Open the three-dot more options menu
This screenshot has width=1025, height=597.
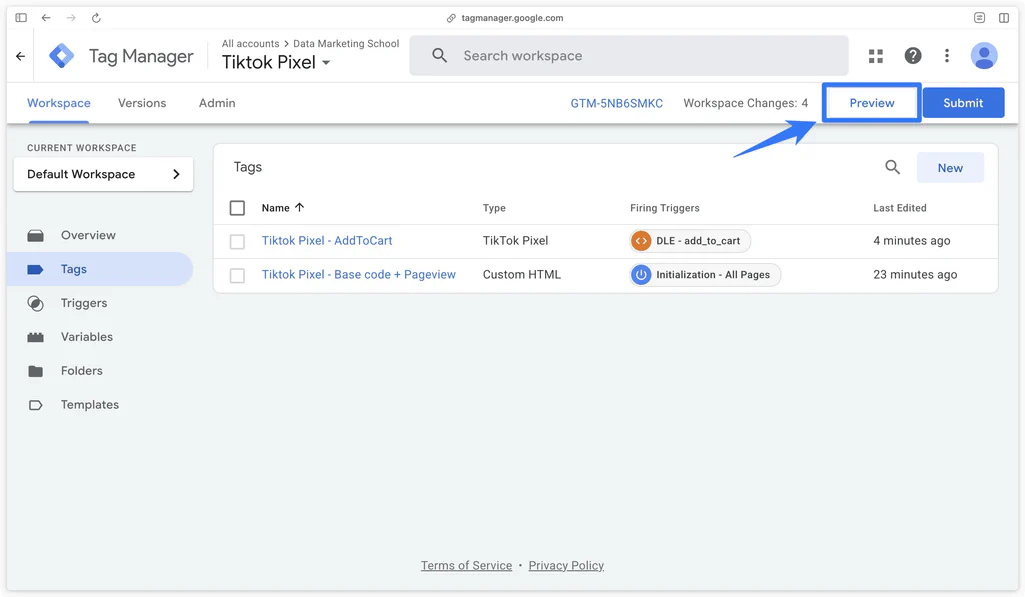[947, 56]
